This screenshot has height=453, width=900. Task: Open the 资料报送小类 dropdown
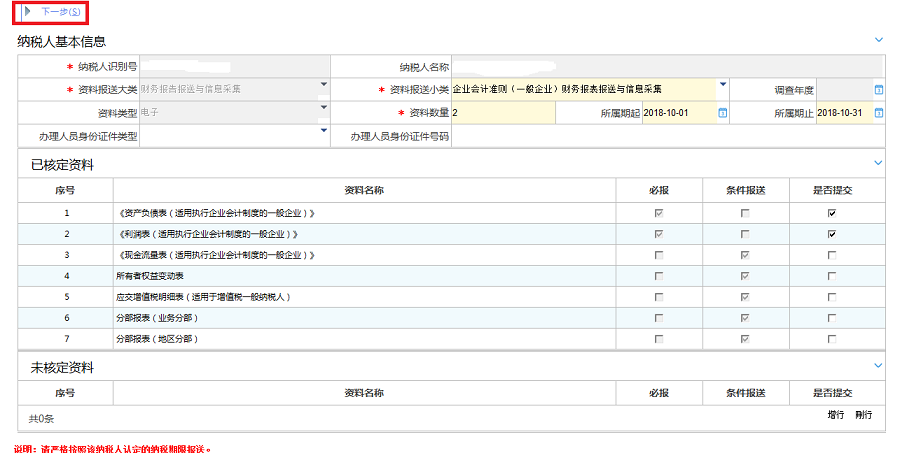coord(722,84)
